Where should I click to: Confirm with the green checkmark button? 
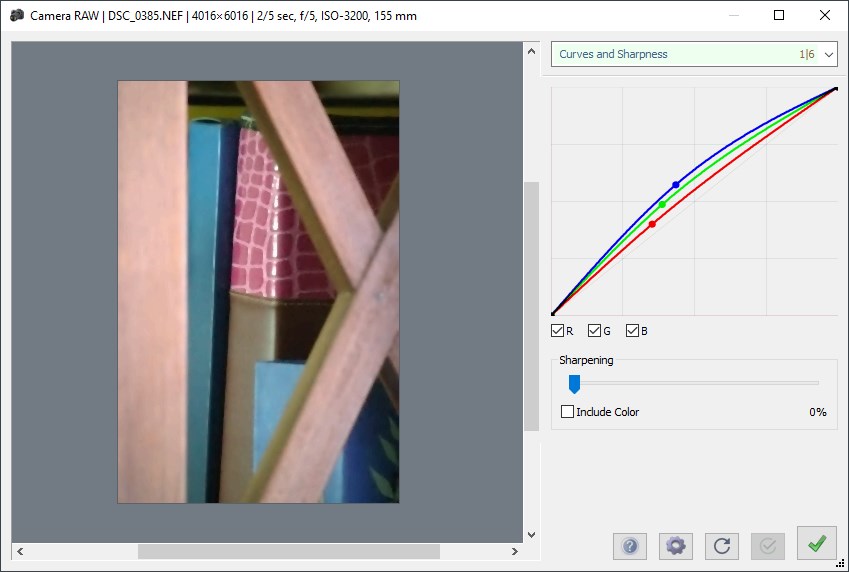[817, 543]
